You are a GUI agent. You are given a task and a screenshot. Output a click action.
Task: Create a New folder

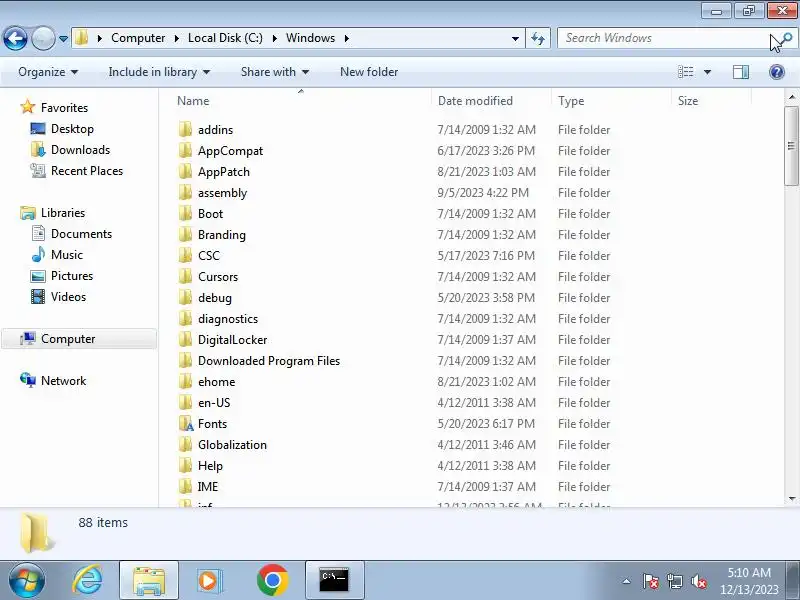pyautogui.click(x=369, y=72)
